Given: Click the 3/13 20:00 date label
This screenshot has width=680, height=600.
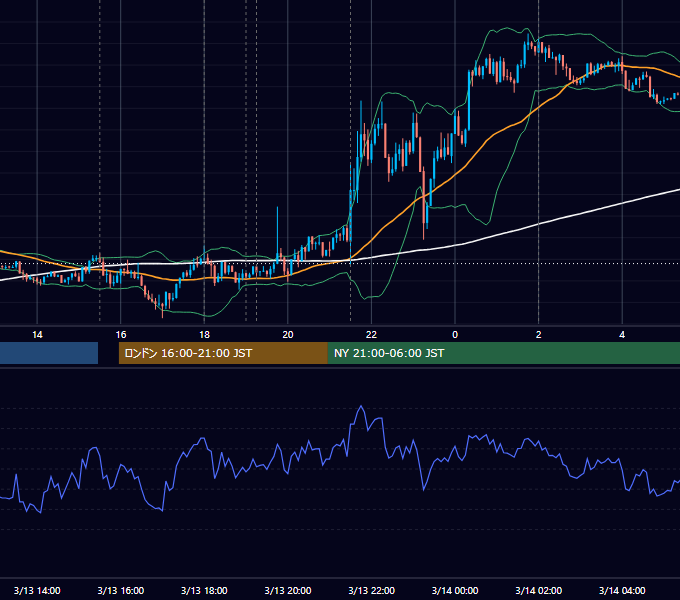Looking at the screenshot, I should tap(288, 590).
